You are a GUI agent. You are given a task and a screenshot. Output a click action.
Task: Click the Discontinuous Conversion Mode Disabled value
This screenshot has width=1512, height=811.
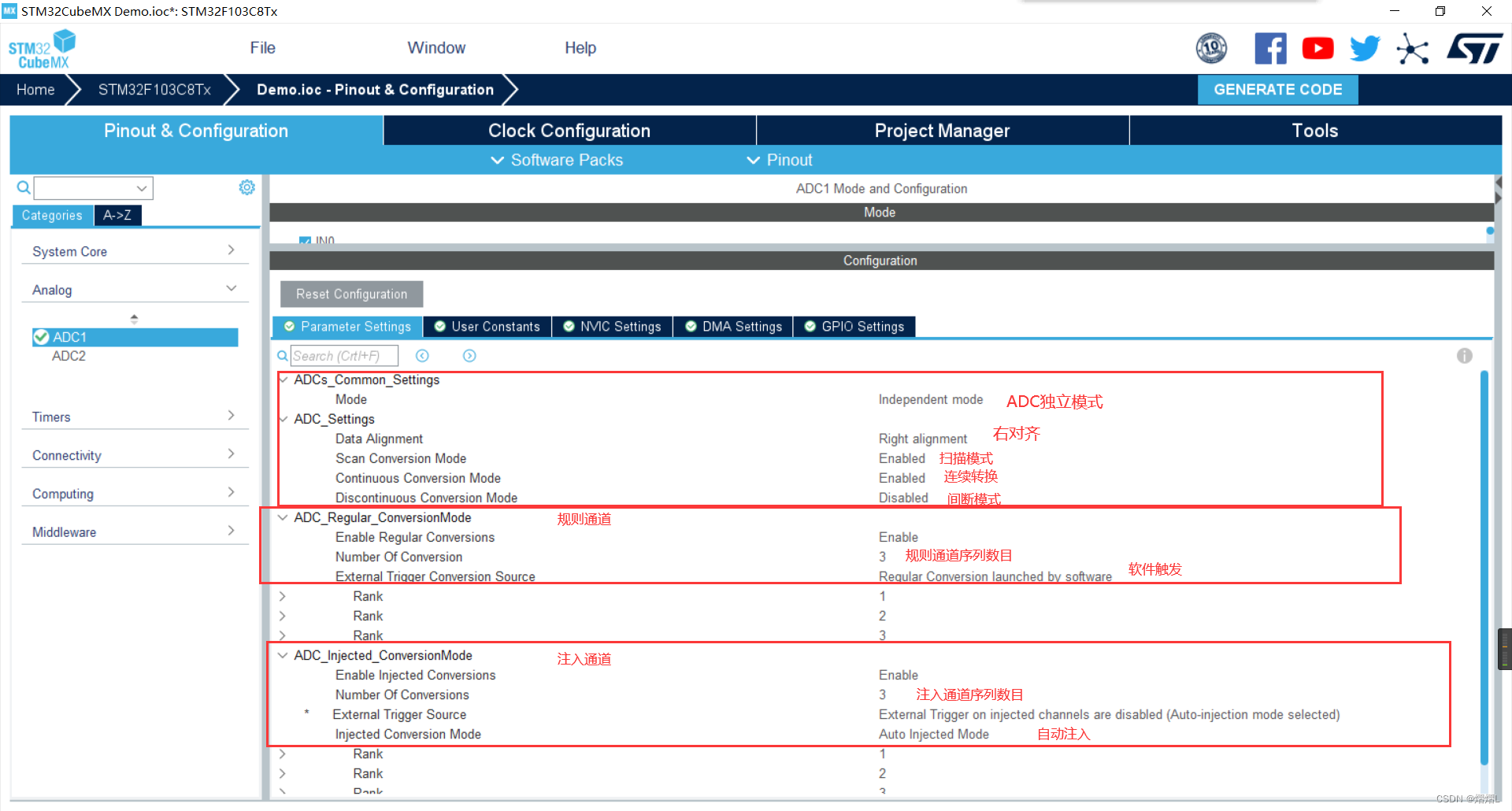pyautogui.click(x=903, y=498)
